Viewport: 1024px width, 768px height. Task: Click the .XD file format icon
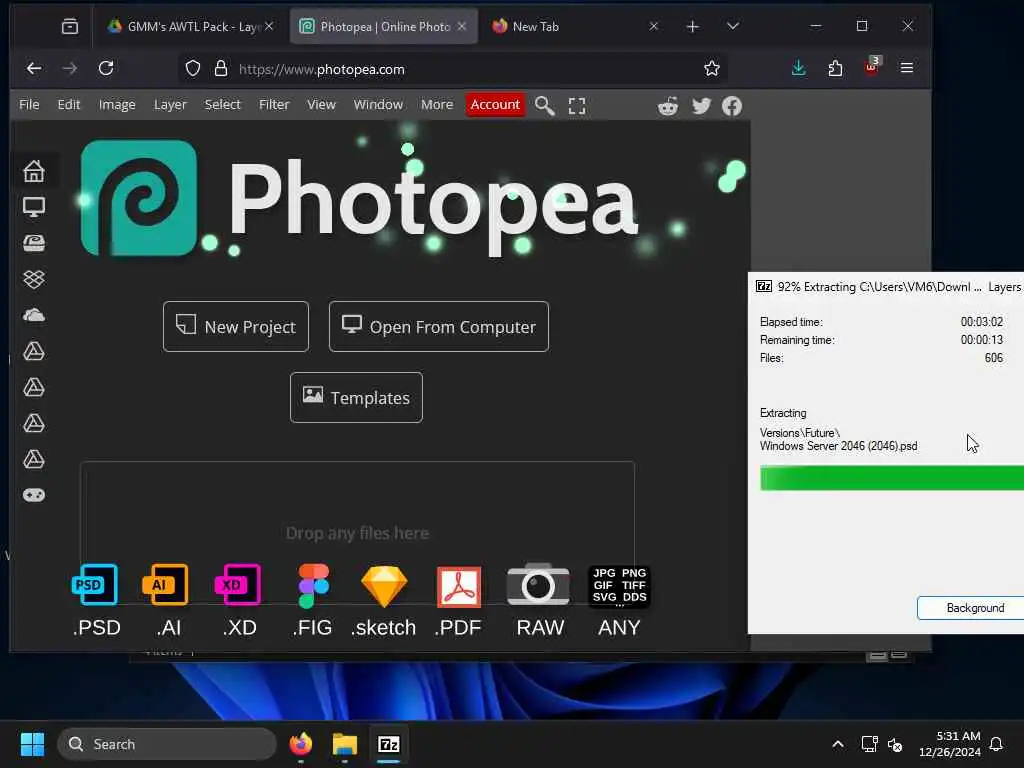(x=238, y=584)
